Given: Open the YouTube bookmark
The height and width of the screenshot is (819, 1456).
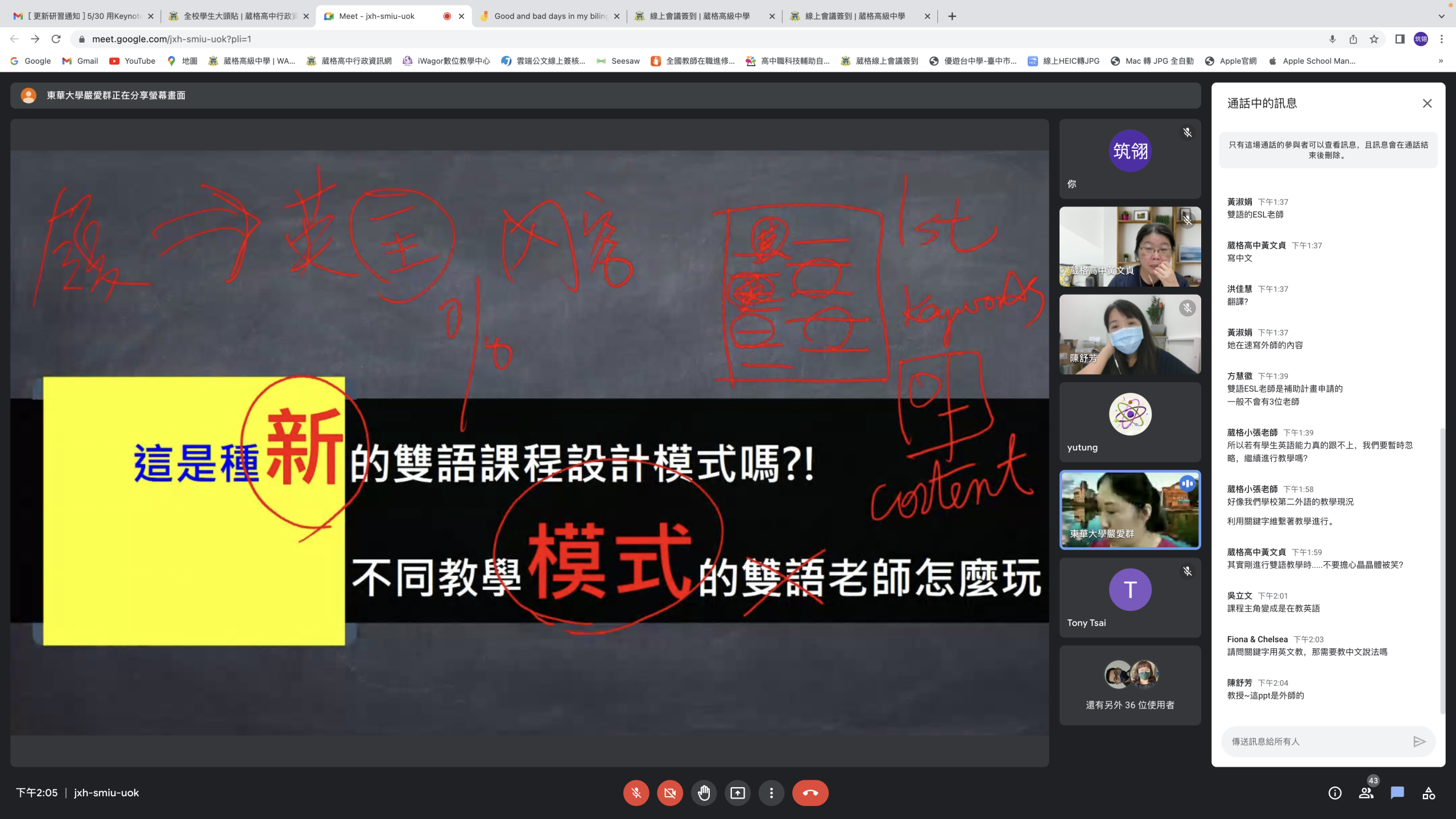Looking at the screenshot, I should (133, 61).
